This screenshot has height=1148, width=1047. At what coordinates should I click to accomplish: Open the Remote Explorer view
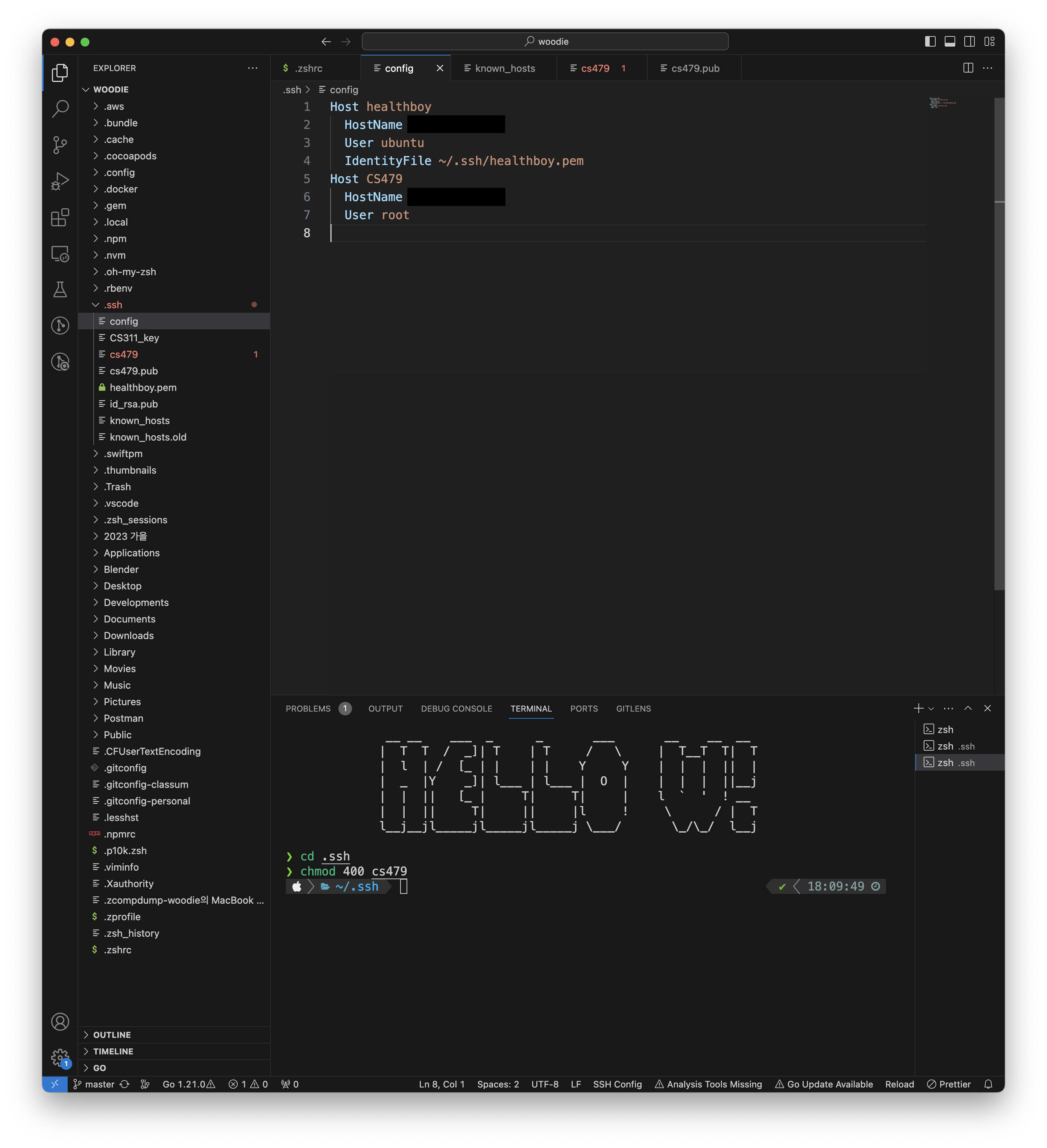60,253
